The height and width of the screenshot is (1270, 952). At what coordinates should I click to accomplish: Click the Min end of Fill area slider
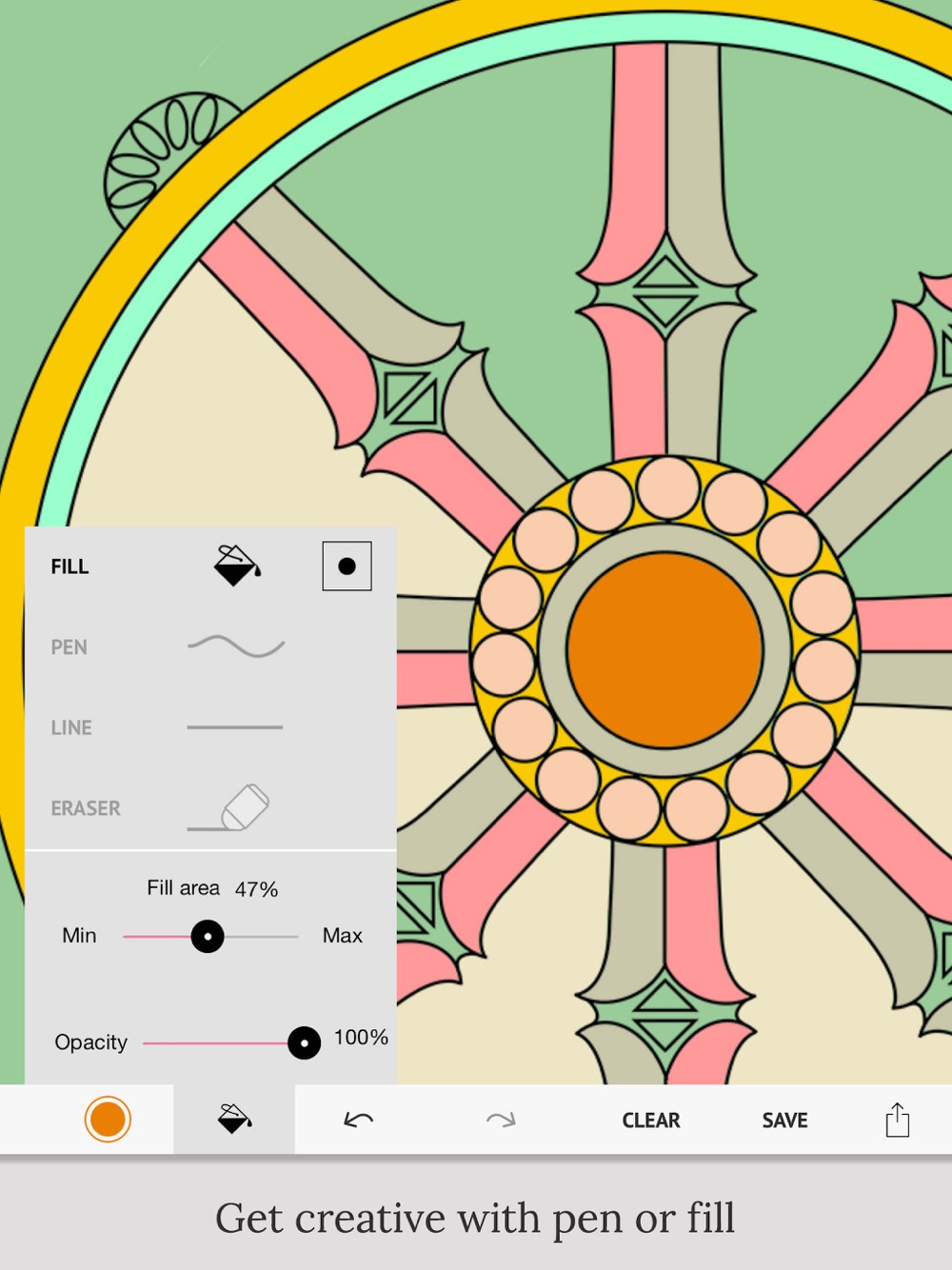(x=79, y=936)
